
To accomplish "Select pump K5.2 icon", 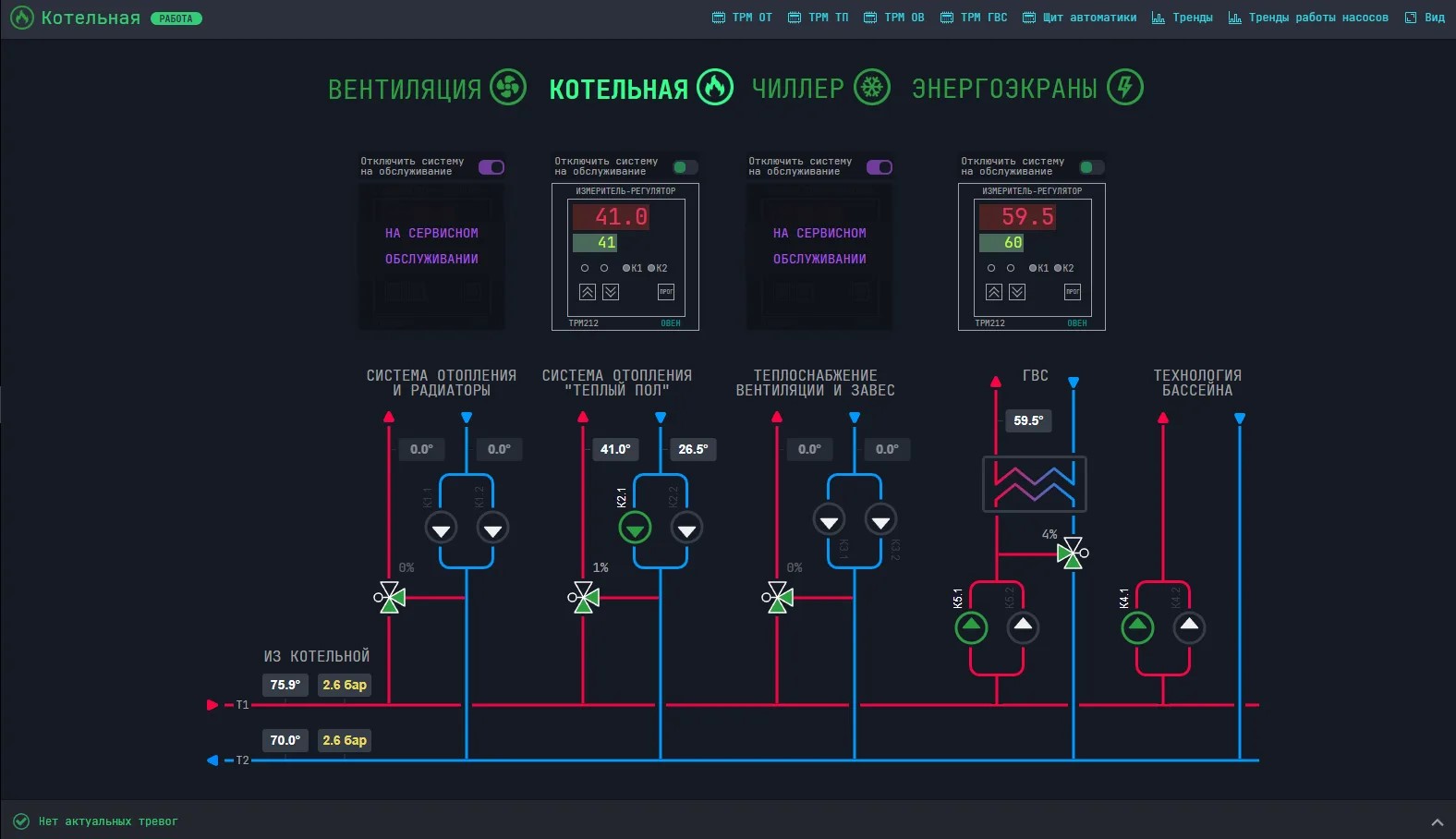I will (x=1023, y=628).
